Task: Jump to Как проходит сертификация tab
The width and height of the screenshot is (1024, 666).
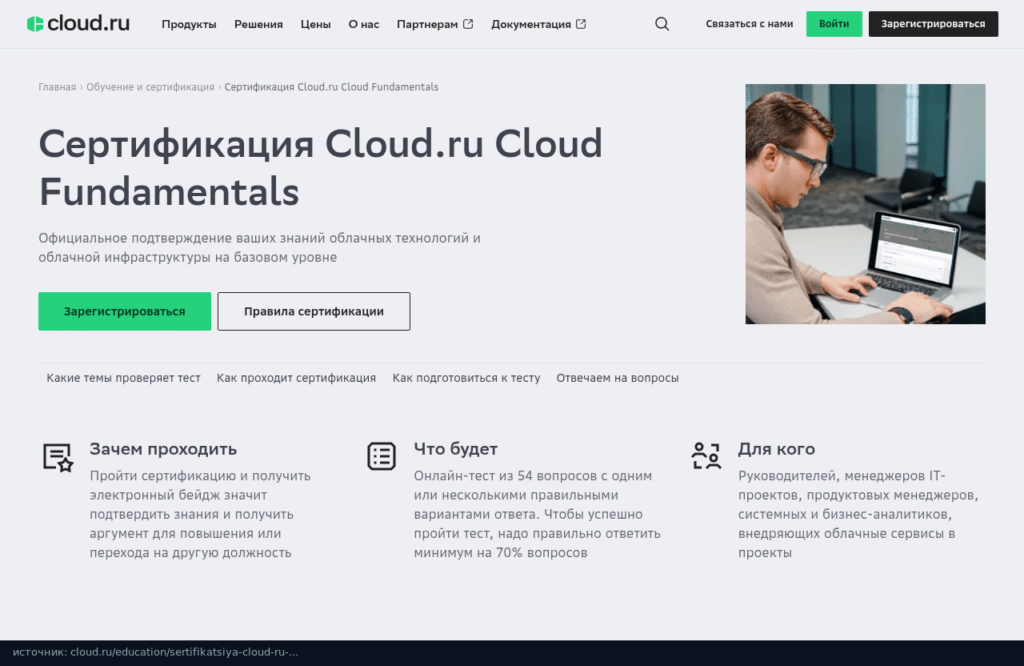Action: tap(296, 378)
